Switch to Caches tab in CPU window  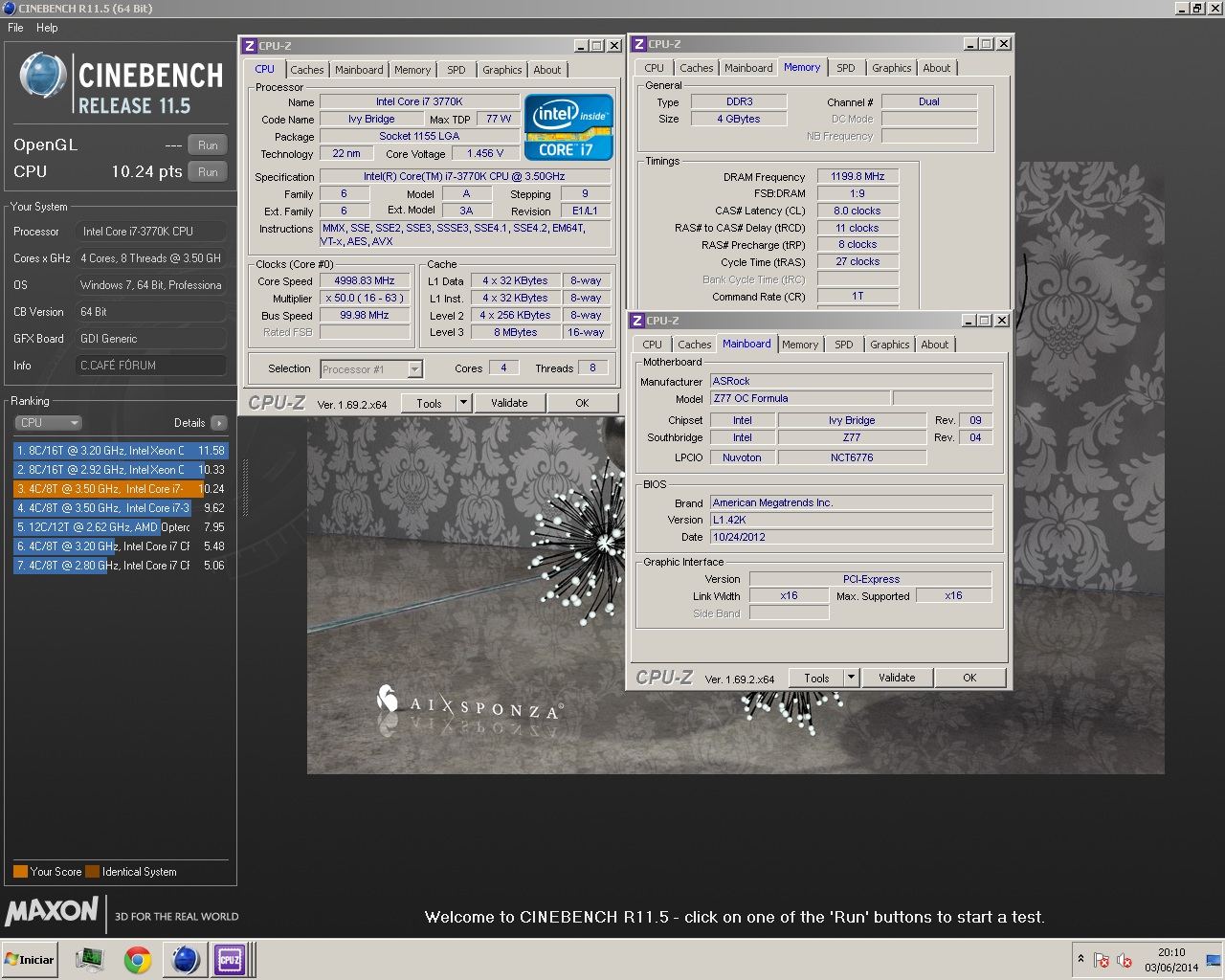pyautogui.click(x=307, y=70)
